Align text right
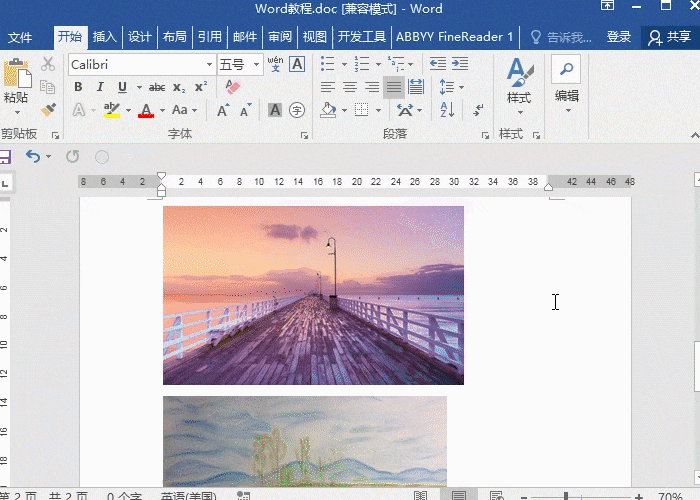The image size is (700, 500). 372,87
